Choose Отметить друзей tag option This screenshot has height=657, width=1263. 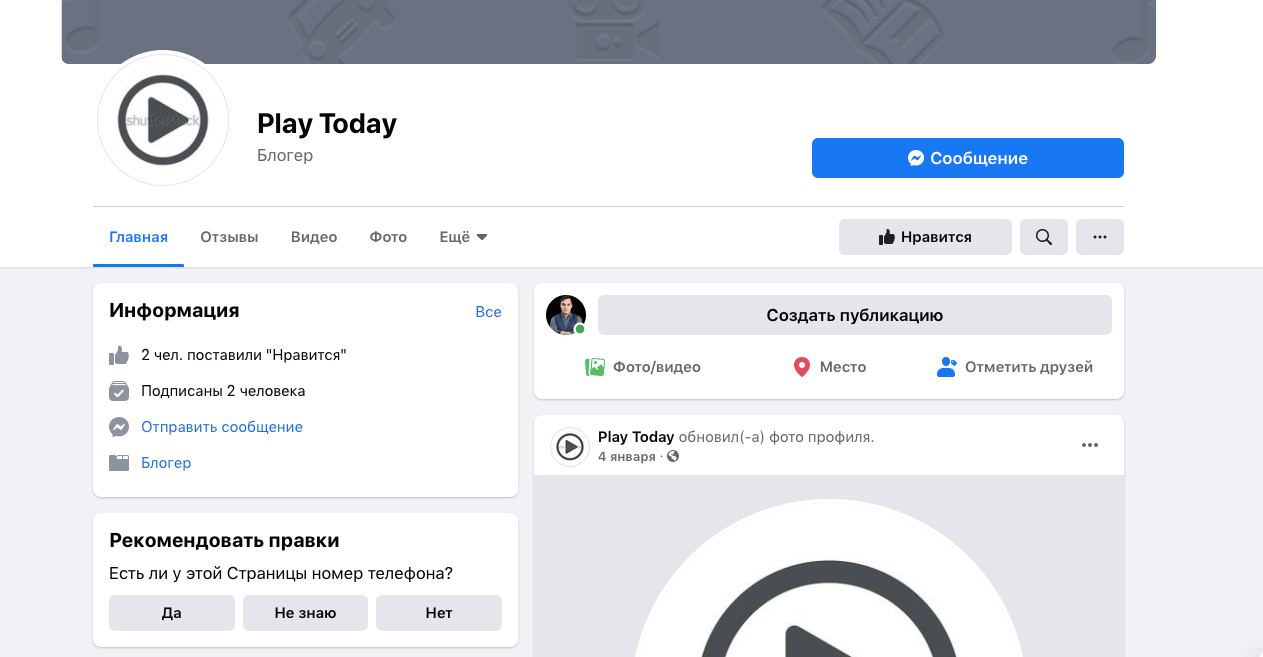pos(1015,367)
